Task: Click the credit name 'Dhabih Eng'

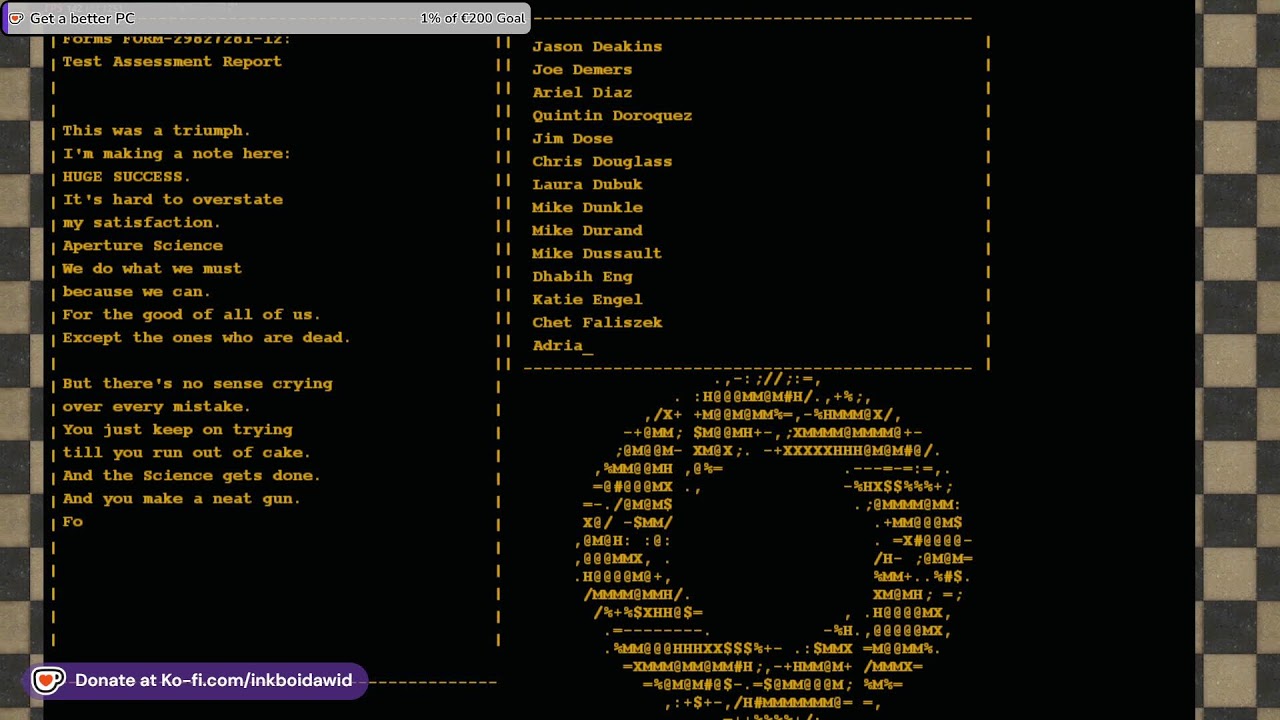Action: pyautogui.click(x=582, y=277)
